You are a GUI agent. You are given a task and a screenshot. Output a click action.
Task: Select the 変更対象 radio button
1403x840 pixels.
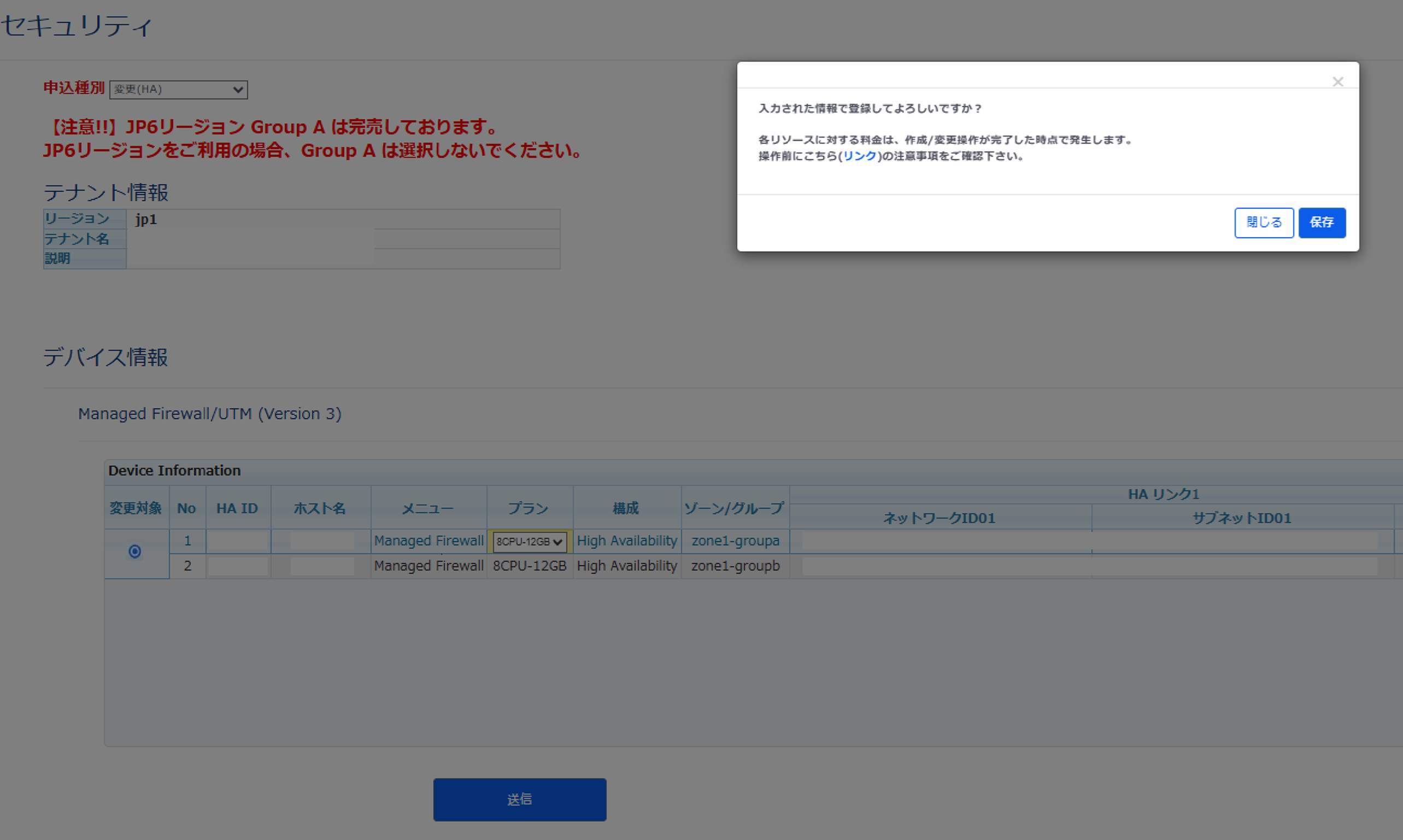click(x=134, y=551)
